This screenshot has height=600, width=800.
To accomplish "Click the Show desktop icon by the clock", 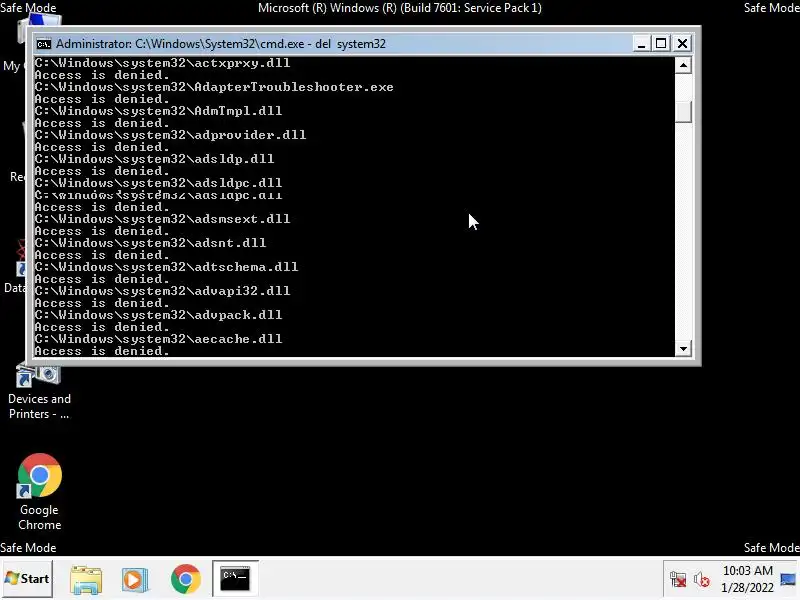I will coord(788,579).
